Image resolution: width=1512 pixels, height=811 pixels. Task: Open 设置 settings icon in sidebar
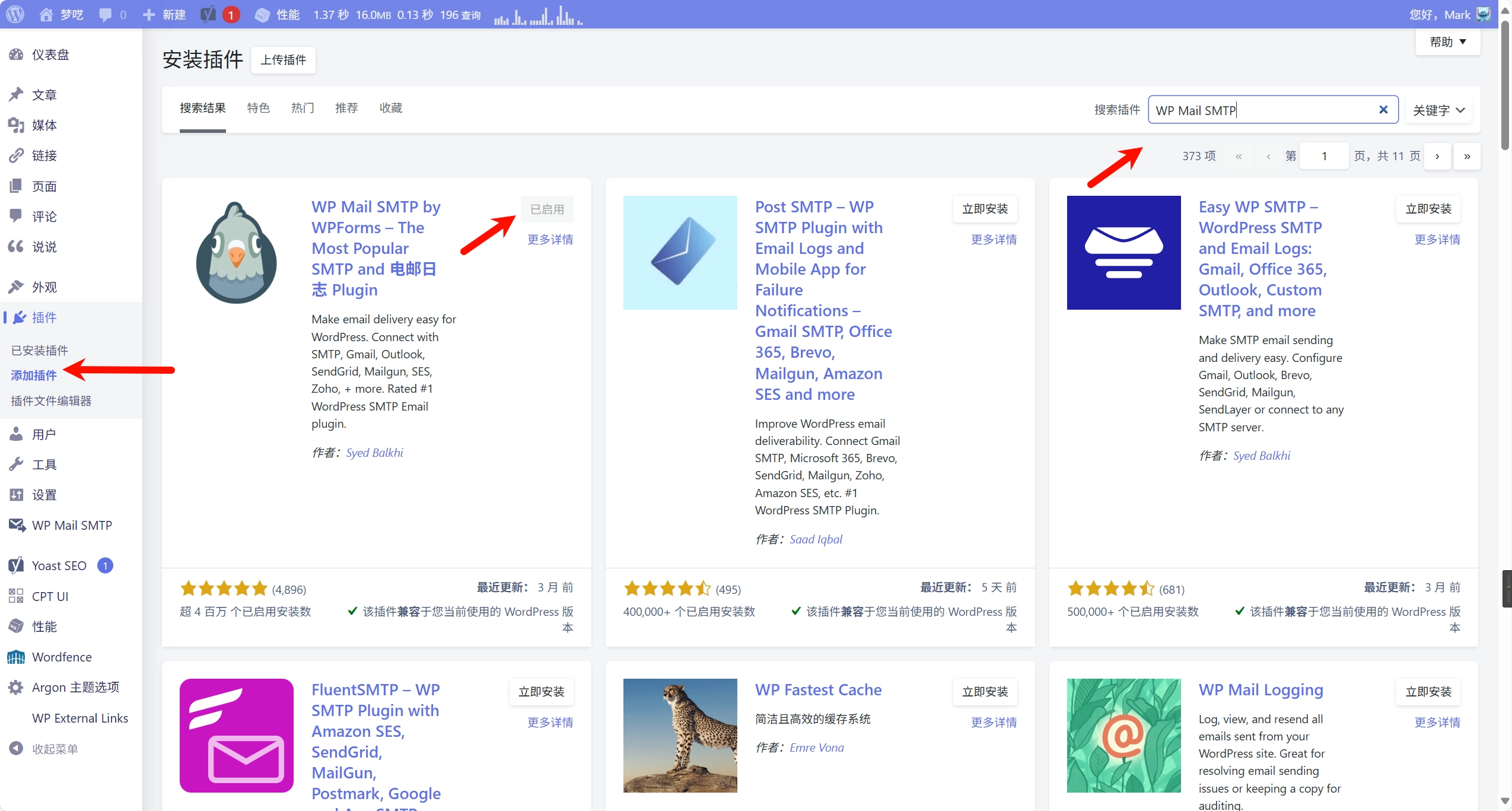point(16,495)
